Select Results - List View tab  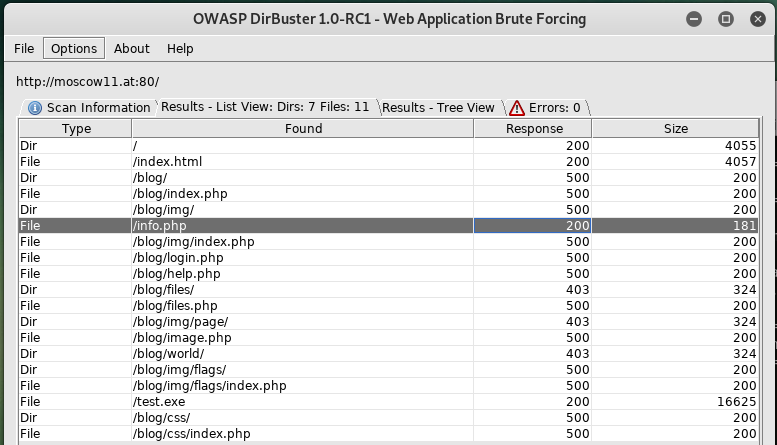tap(265, 107)
